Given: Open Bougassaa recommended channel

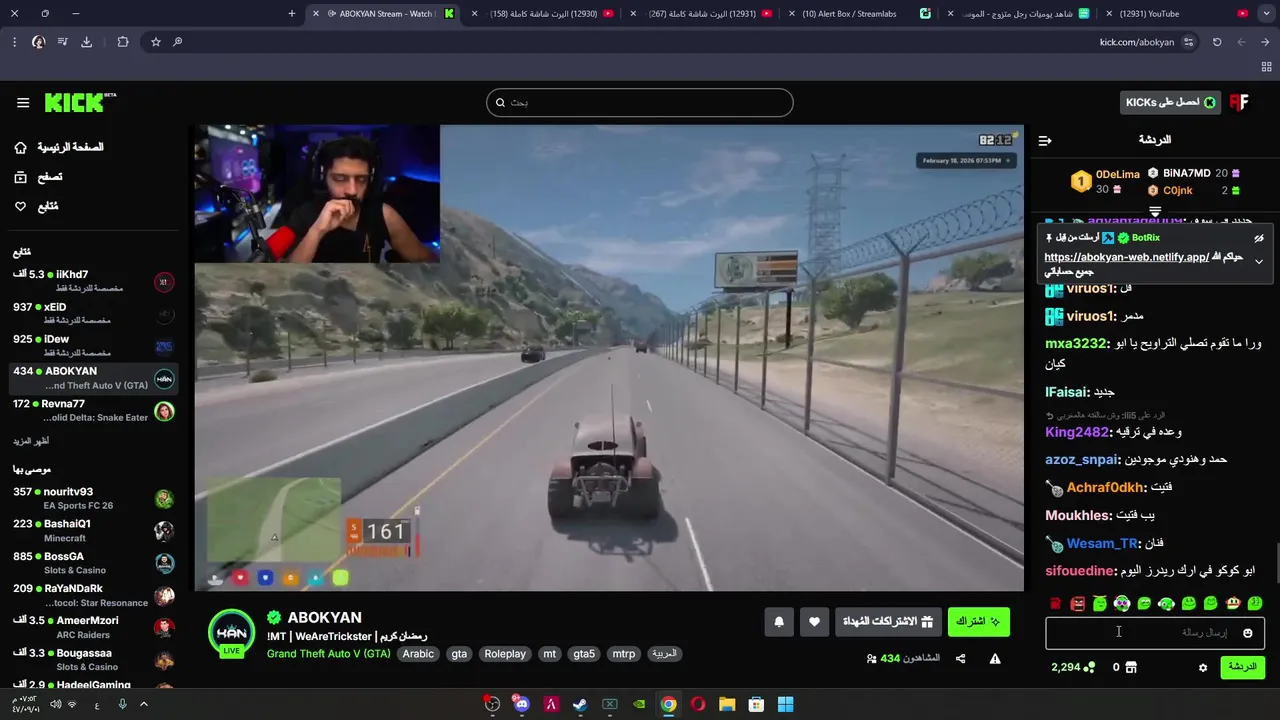Looking at the screenshot, I should (x=94, y=659).
